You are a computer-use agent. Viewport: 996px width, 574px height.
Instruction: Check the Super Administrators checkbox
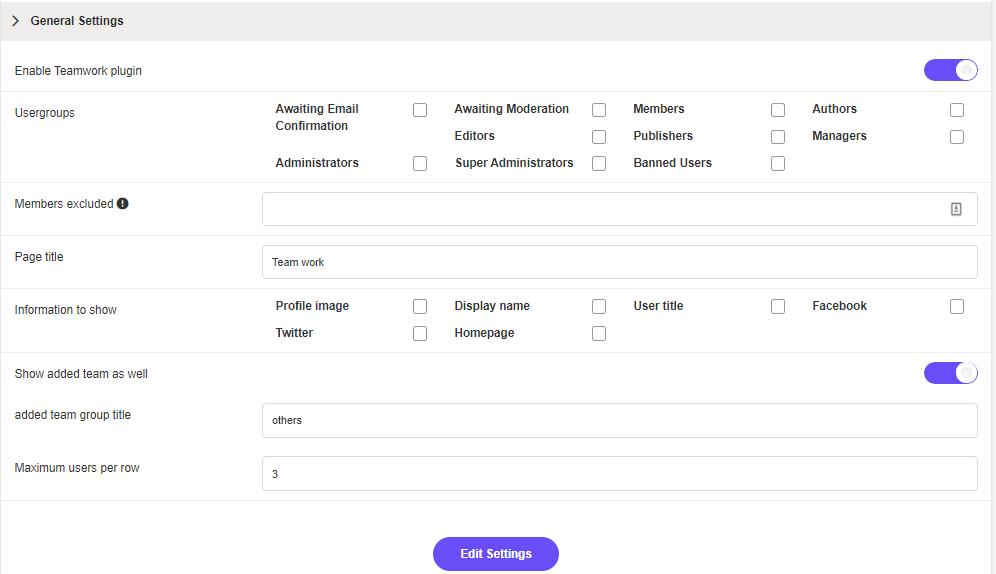(599, 164)
